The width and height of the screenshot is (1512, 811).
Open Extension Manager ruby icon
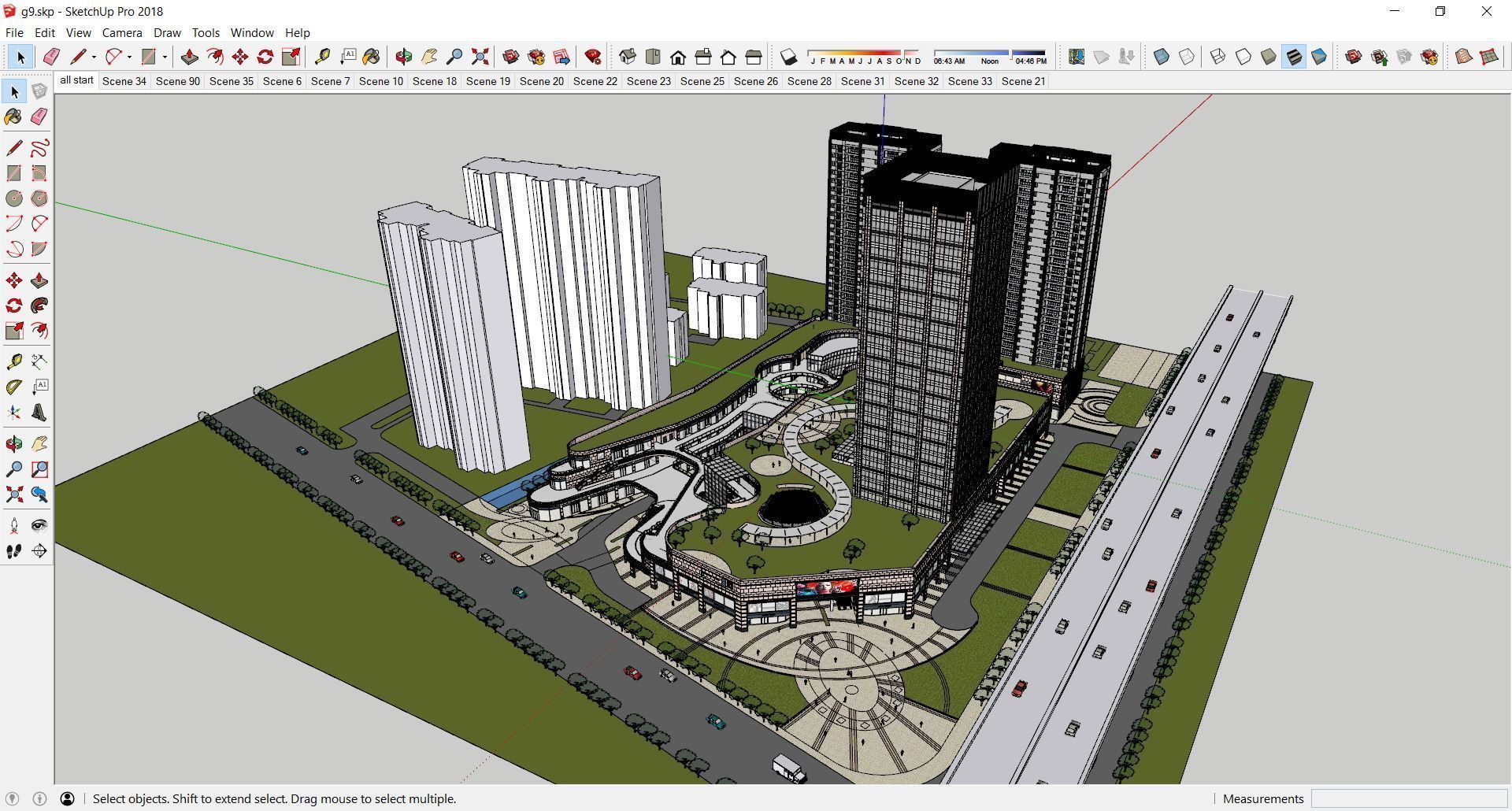(593, 57)
